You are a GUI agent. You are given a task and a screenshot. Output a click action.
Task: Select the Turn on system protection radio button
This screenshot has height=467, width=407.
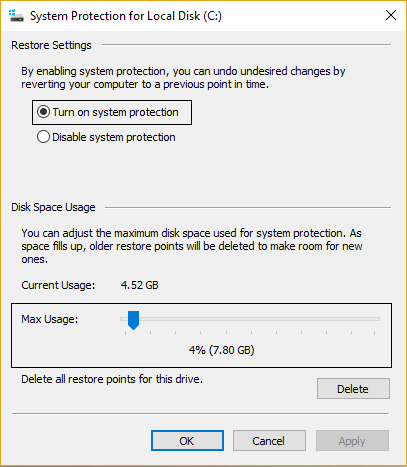(x=43, y=112)
